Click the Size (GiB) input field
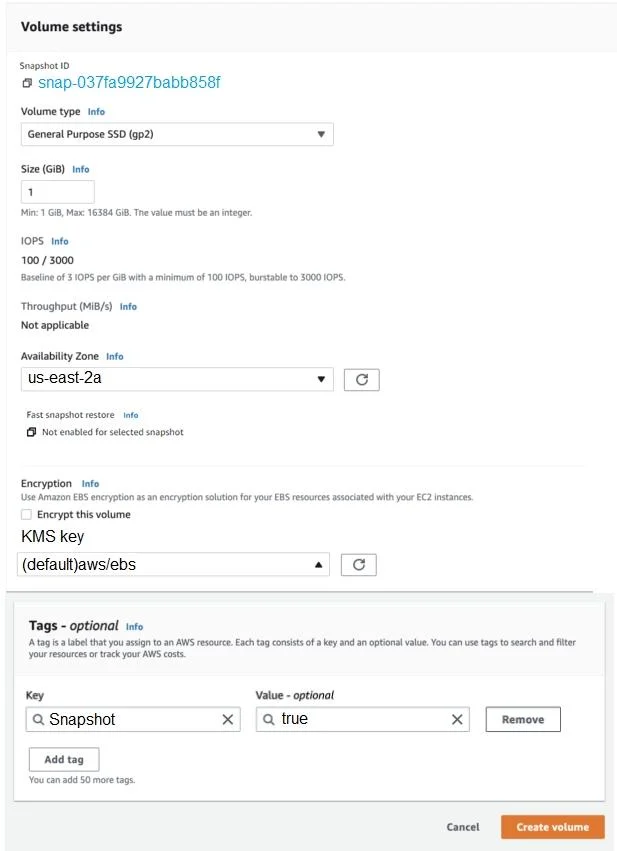The width and height of the screenshot is (617, 851). point(58,192)
